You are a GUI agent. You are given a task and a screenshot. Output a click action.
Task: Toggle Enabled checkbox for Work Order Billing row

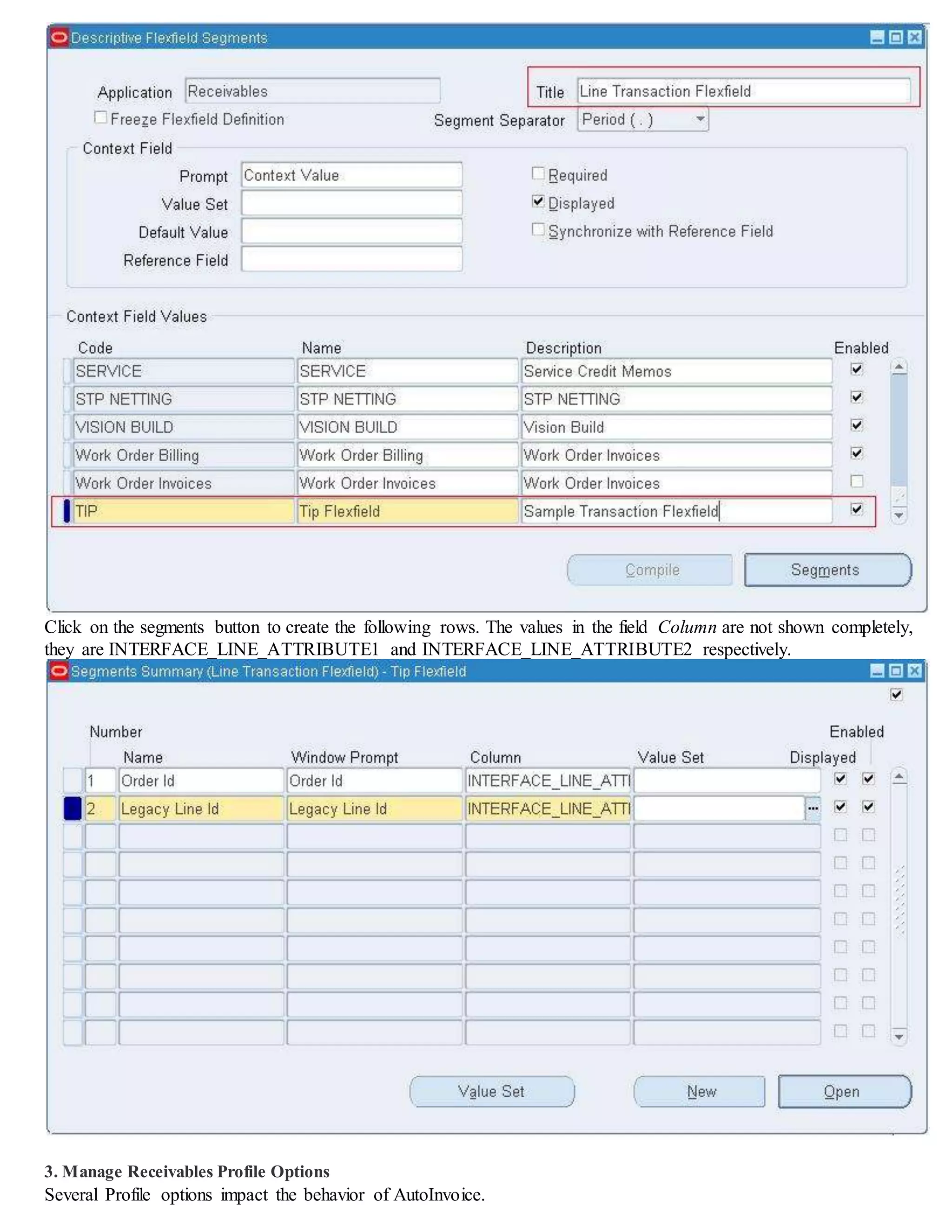[856, 453]
